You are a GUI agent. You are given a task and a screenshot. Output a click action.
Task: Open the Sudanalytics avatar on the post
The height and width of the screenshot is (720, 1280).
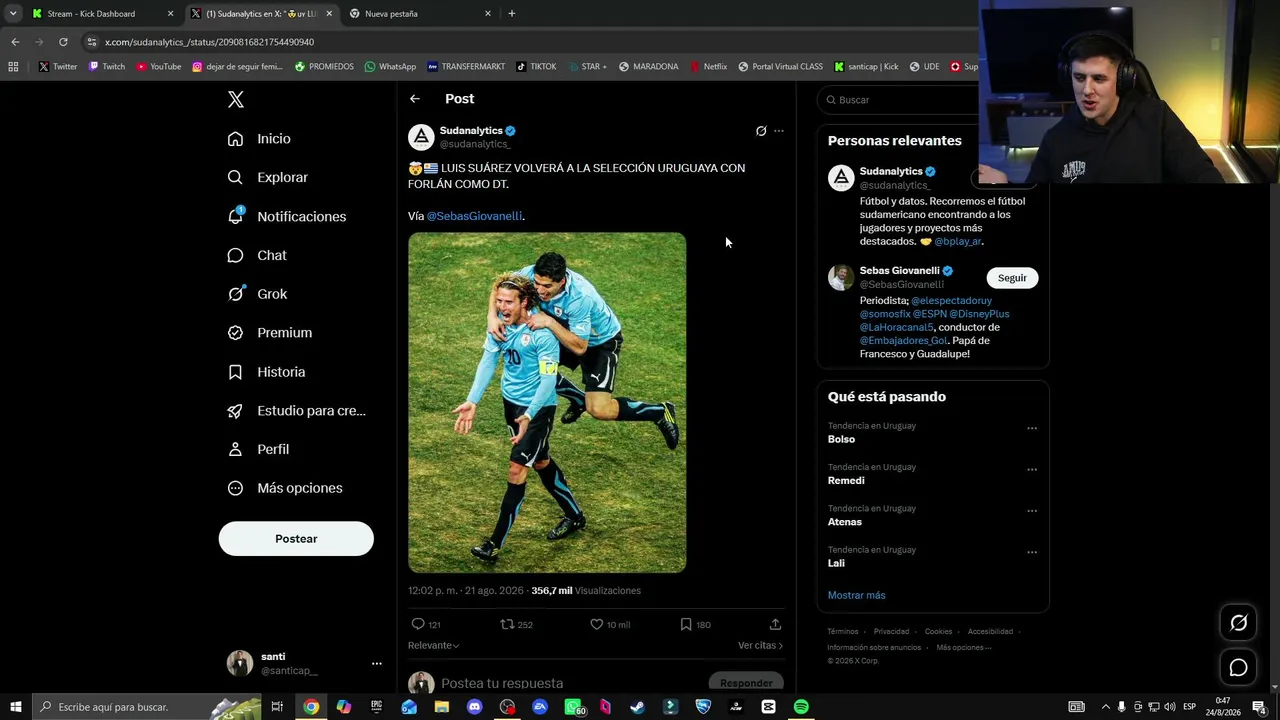tap(421, 137)
